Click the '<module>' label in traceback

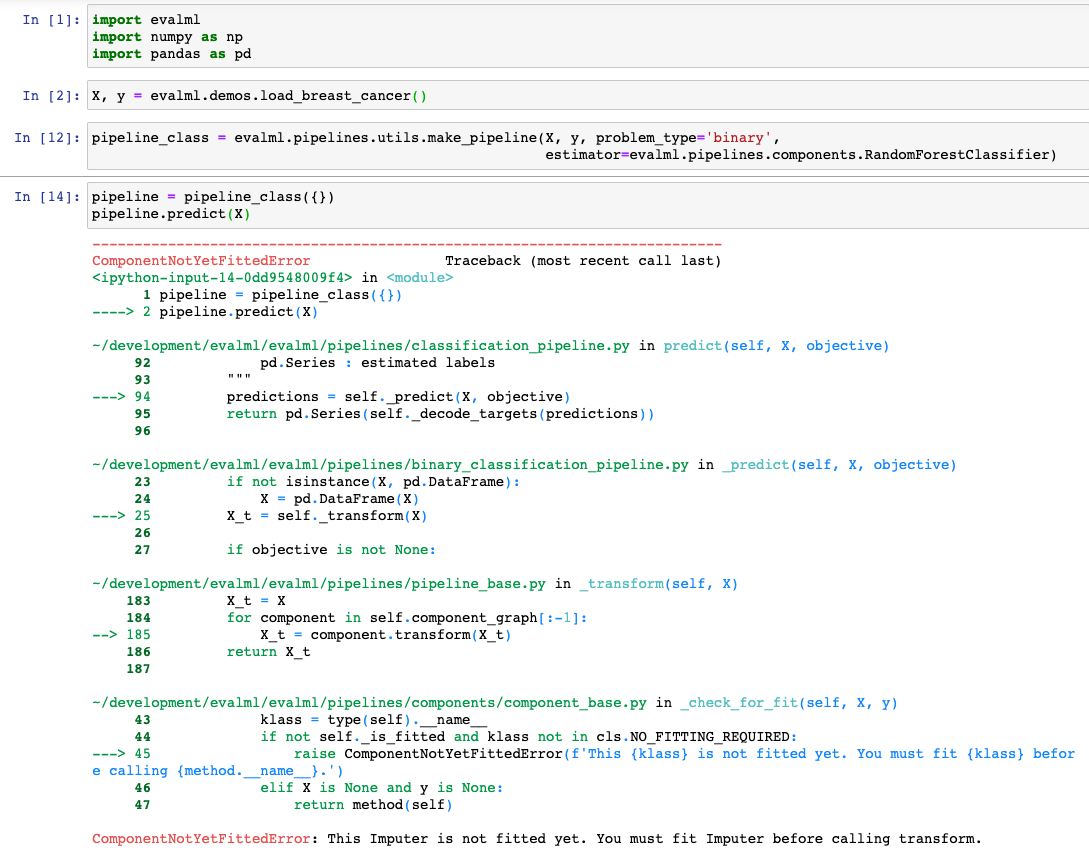tap(419, 278)
